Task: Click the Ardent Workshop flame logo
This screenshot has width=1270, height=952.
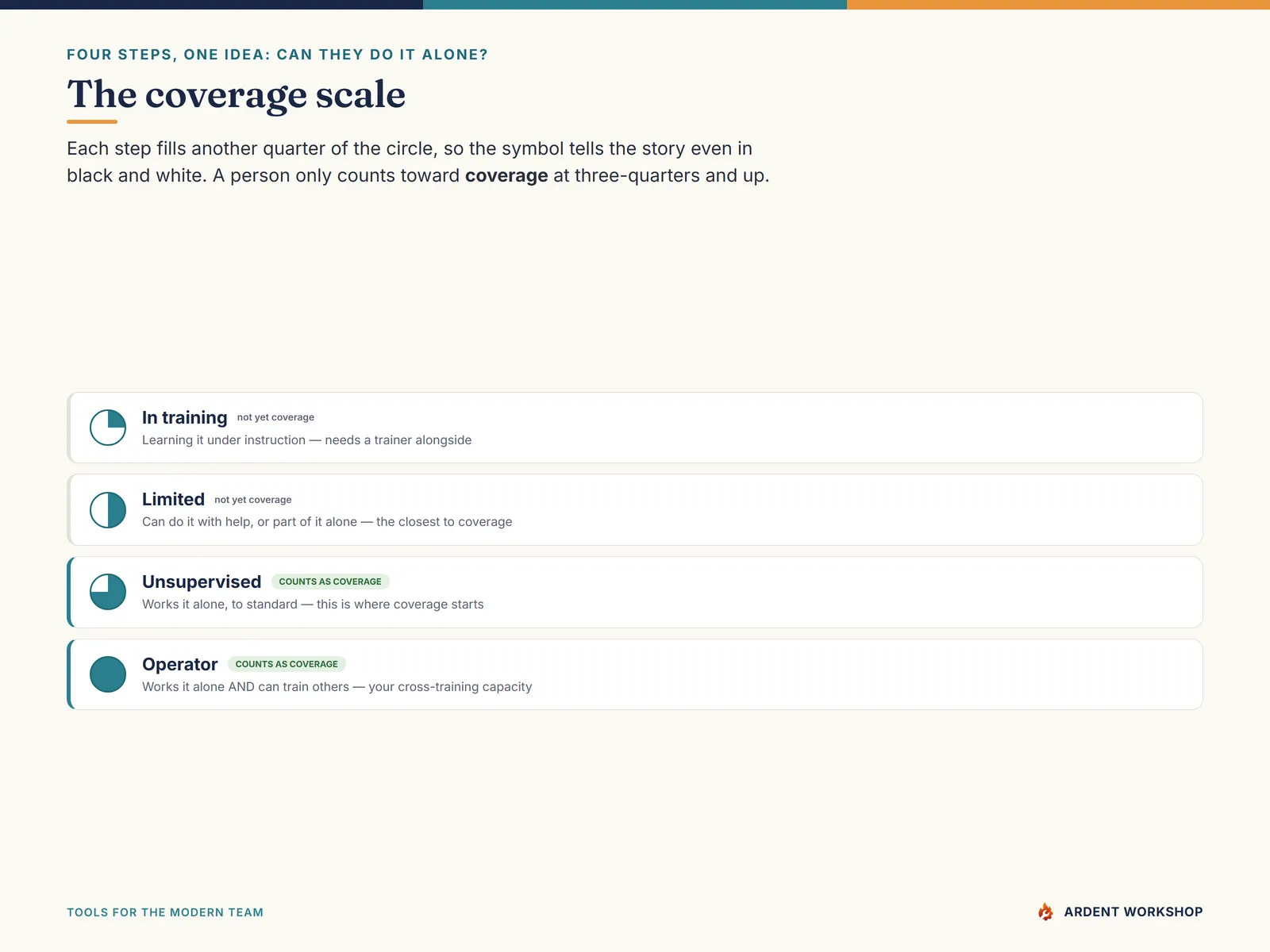Action: (1045, 912)
